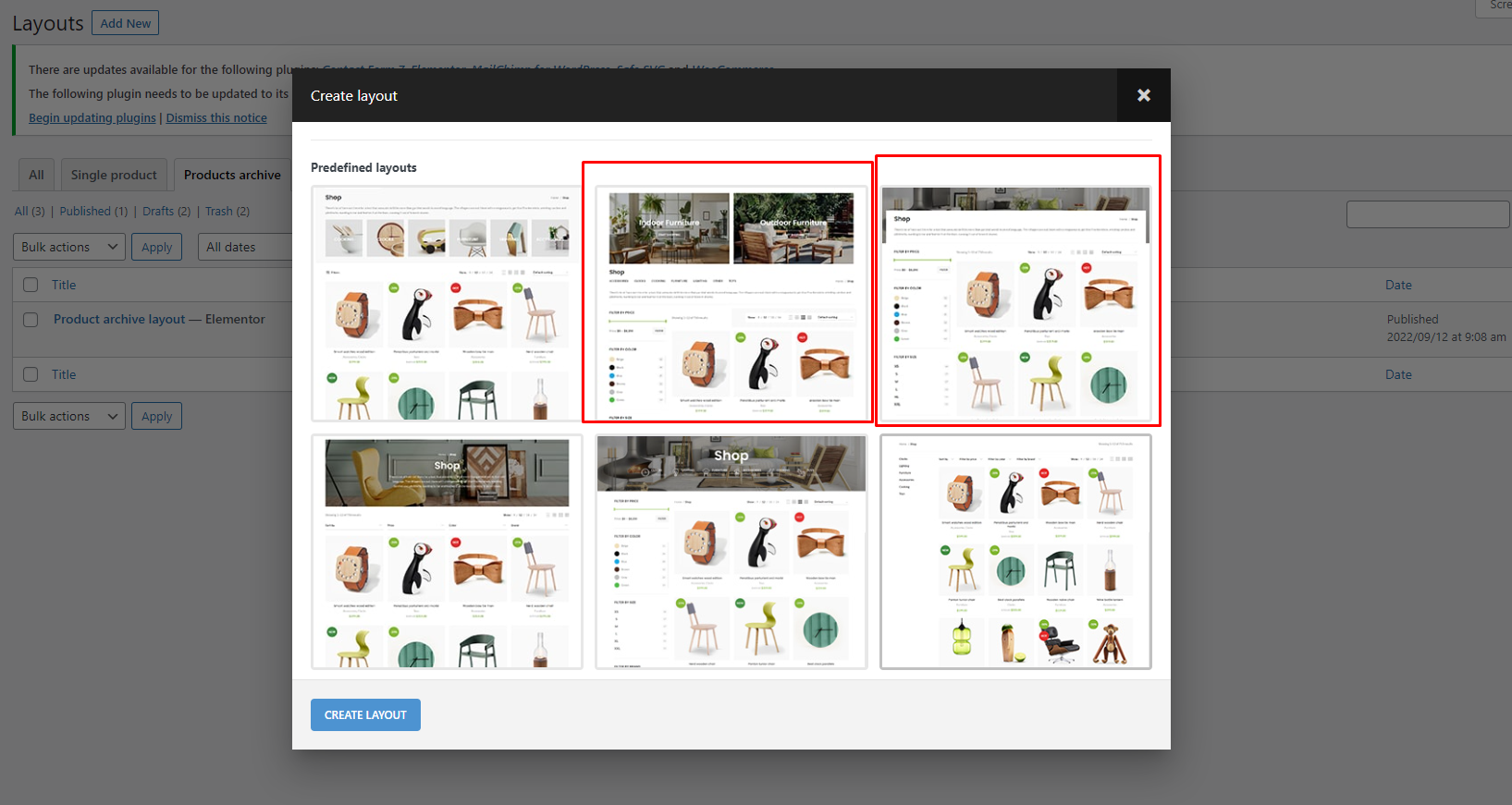This screenshot has height=805, width=1512.
Task: Open bottom Bulk actions dropdown
Action: (x=69, y=416)
